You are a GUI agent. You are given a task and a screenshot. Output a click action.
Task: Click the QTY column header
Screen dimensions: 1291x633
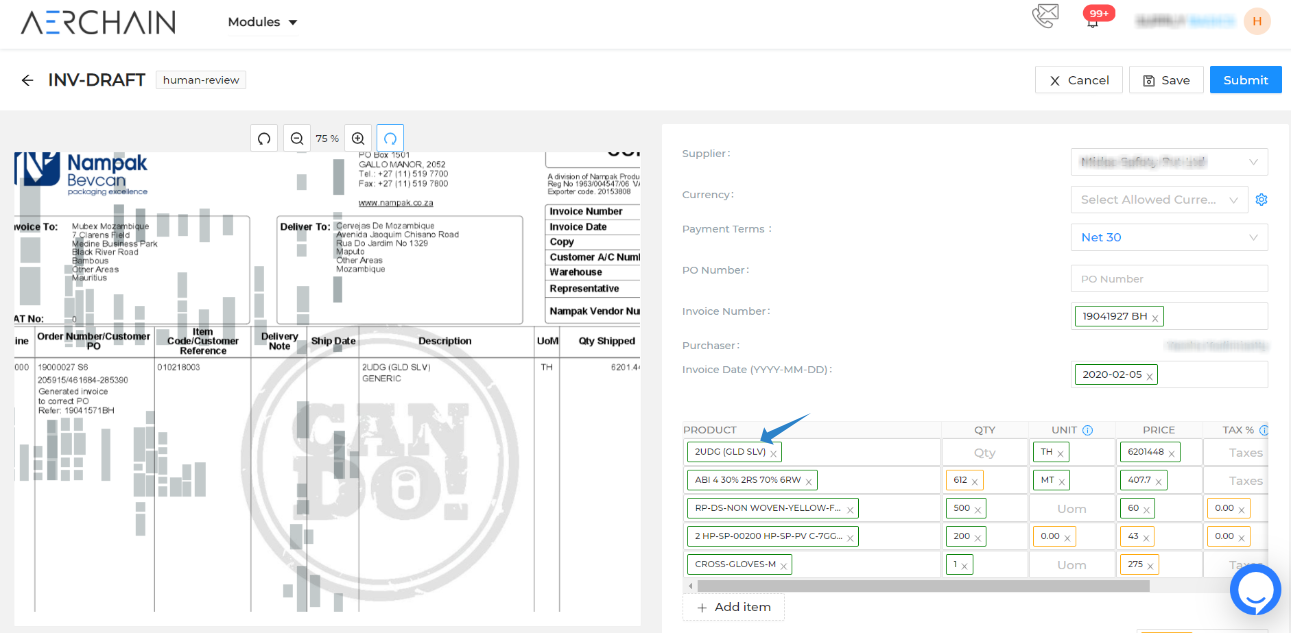984,430
